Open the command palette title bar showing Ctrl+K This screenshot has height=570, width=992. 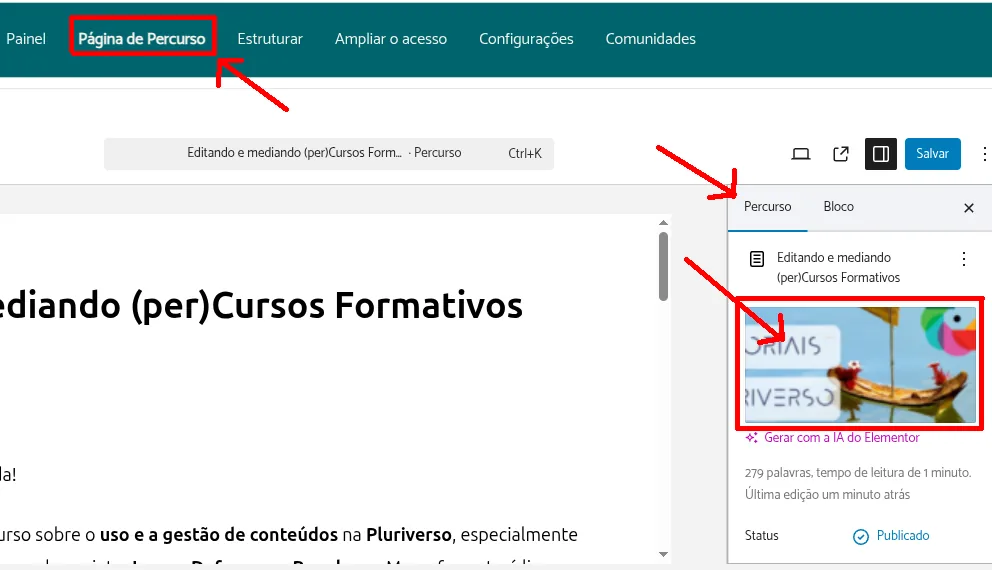tap(329, 154)
